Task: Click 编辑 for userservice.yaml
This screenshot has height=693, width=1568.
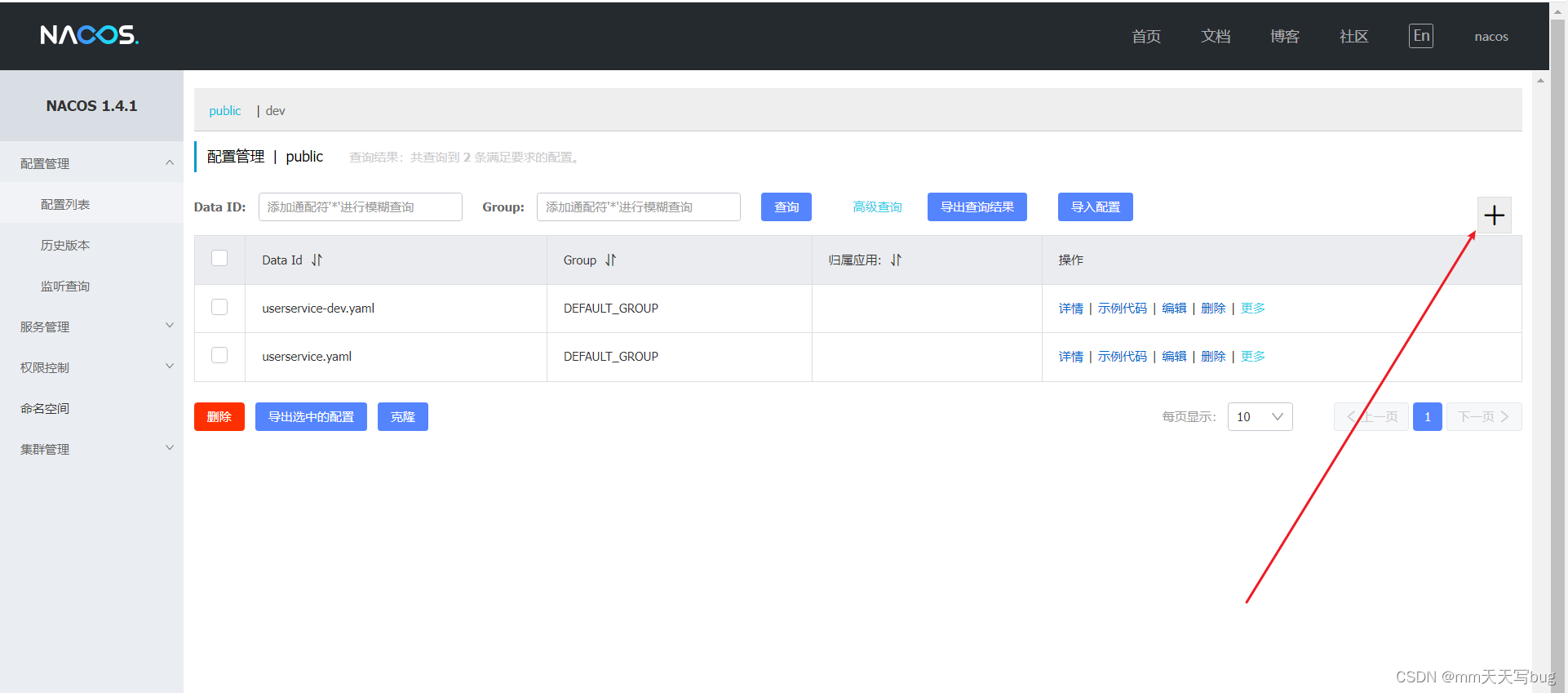Action: tap(1174, 356)
